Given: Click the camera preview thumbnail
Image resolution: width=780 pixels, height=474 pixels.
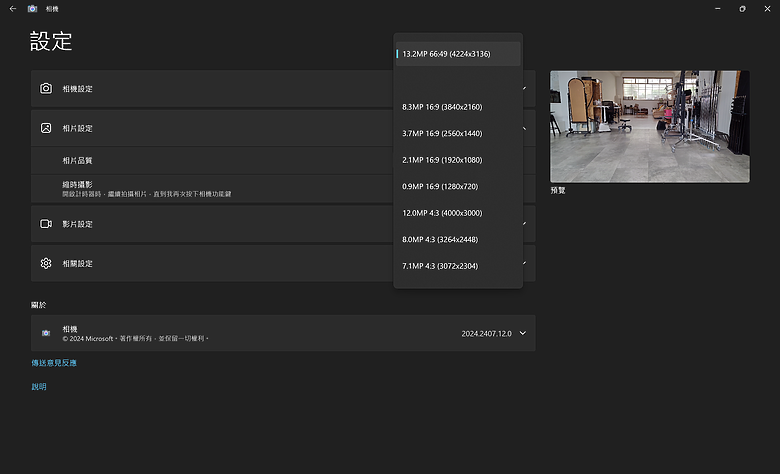Looking at the screenshot, I should coord(650,126).
